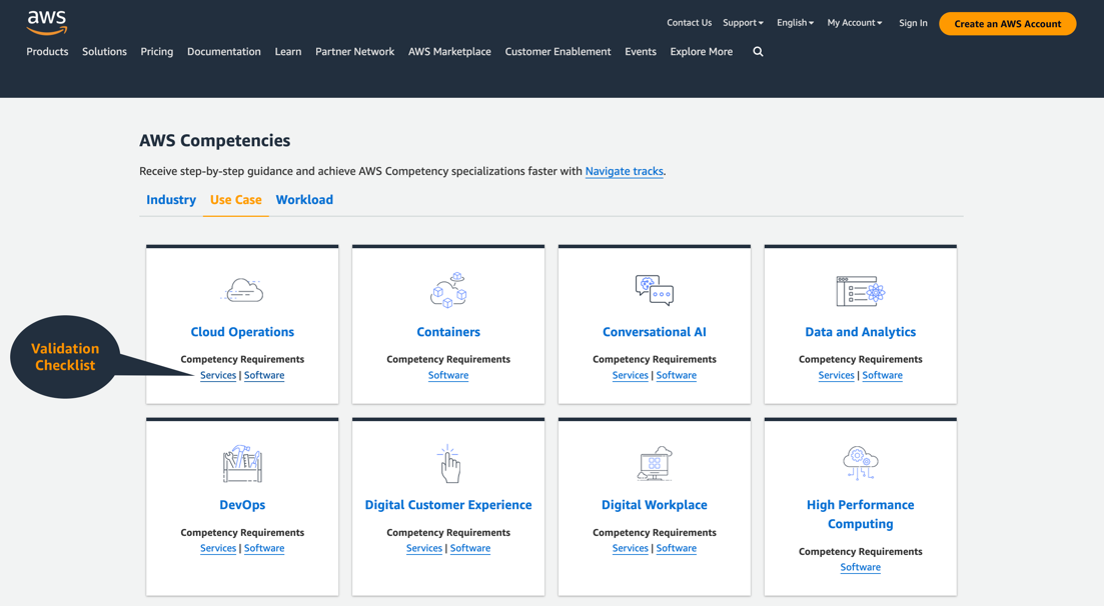Click Competency Requirements text under DevOps

pos(242,532)
